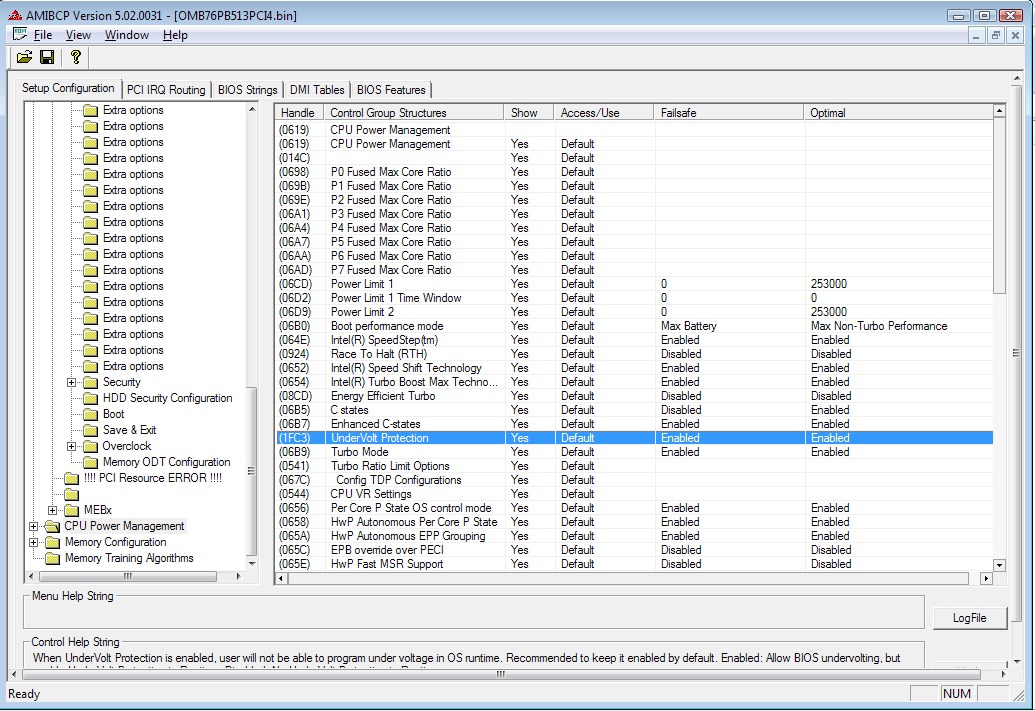The height and width of the screenshot is (711, 1035).
Task: Select the Power Limit 1 Time Window row
Action: point(634,298)
